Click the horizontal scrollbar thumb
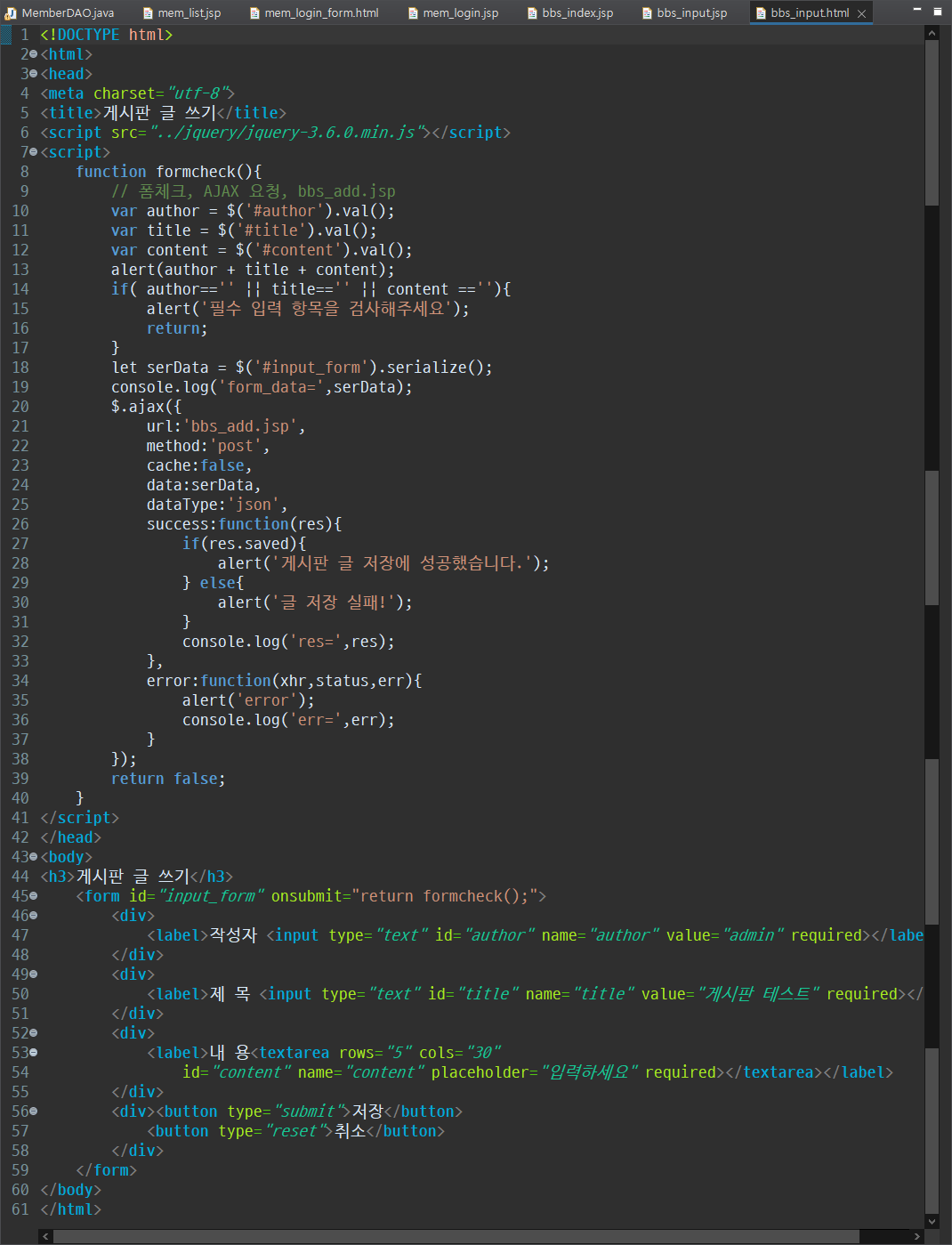Viewport: 952px width, 1245px height. (x=456, y=1237)
